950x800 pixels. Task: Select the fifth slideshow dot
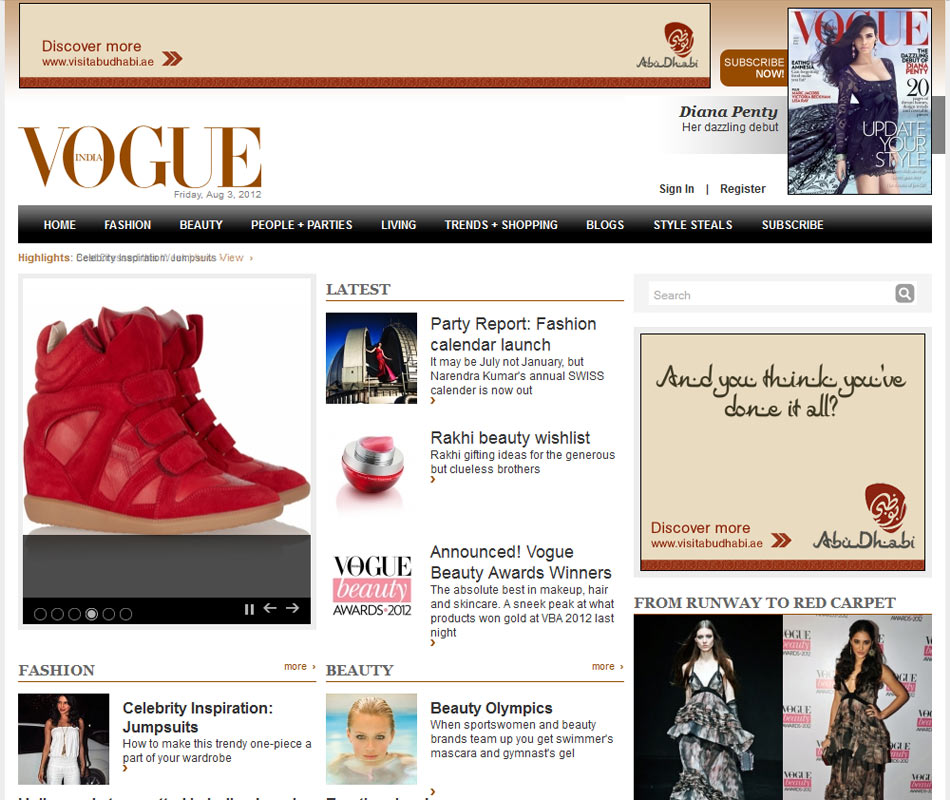[109, 614]
